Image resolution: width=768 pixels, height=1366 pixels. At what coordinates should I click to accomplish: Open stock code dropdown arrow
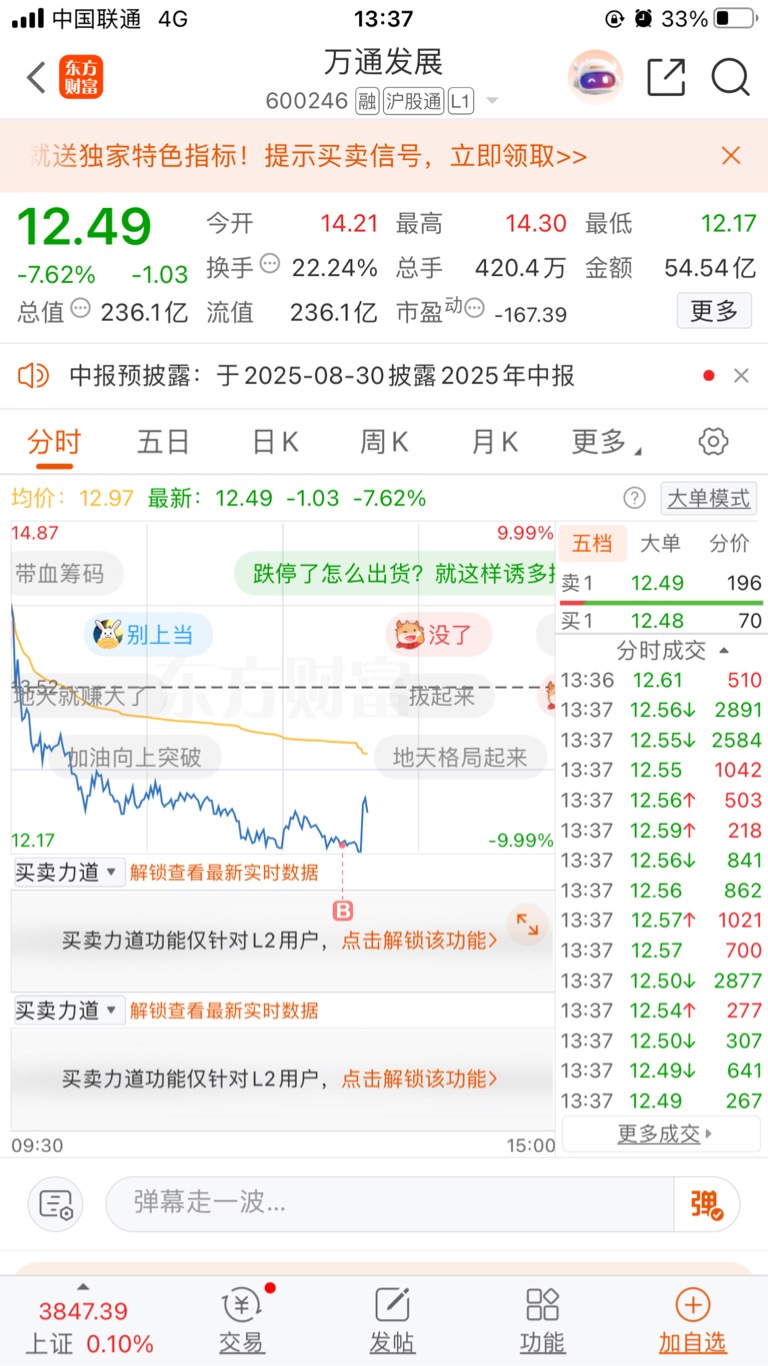coord(491,102)
